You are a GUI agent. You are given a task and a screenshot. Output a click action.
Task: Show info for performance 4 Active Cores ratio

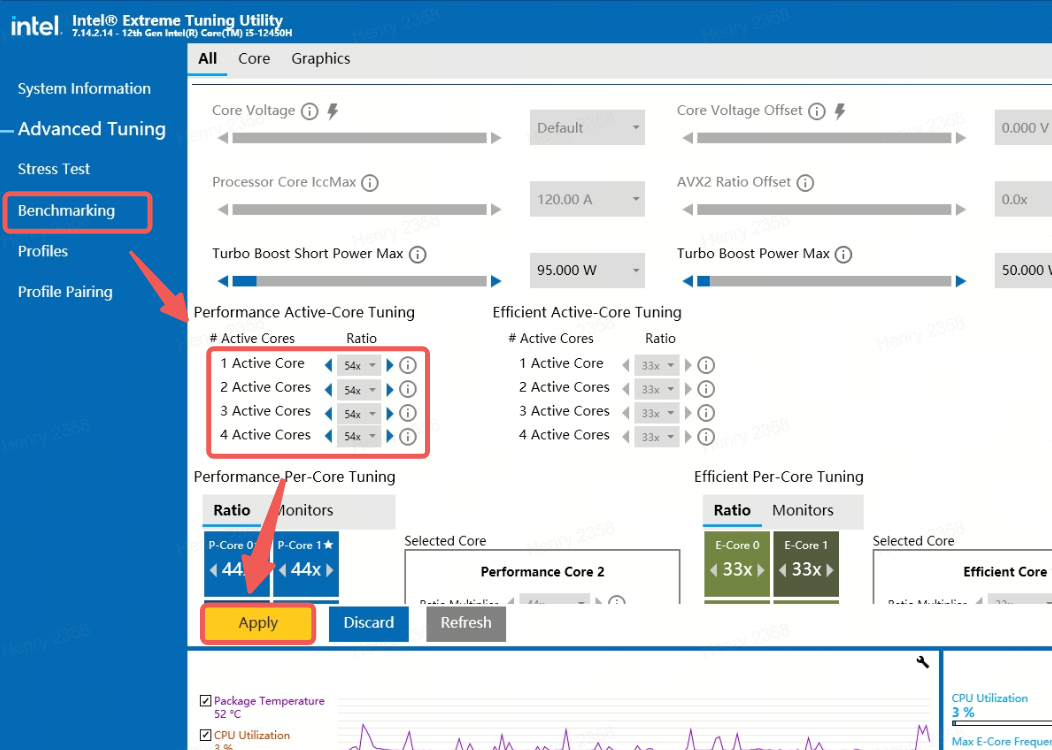coord(408,437)
